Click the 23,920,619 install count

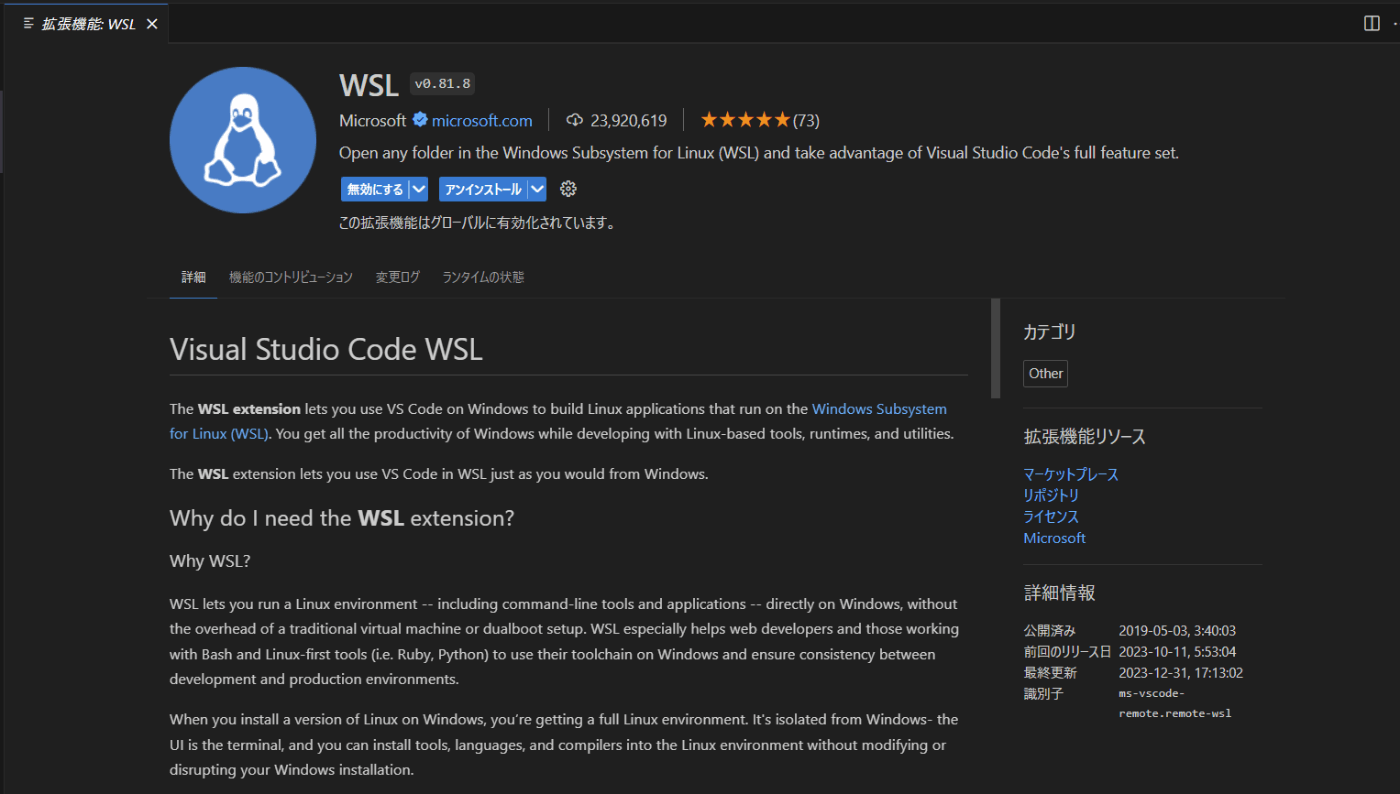point(629,121)
